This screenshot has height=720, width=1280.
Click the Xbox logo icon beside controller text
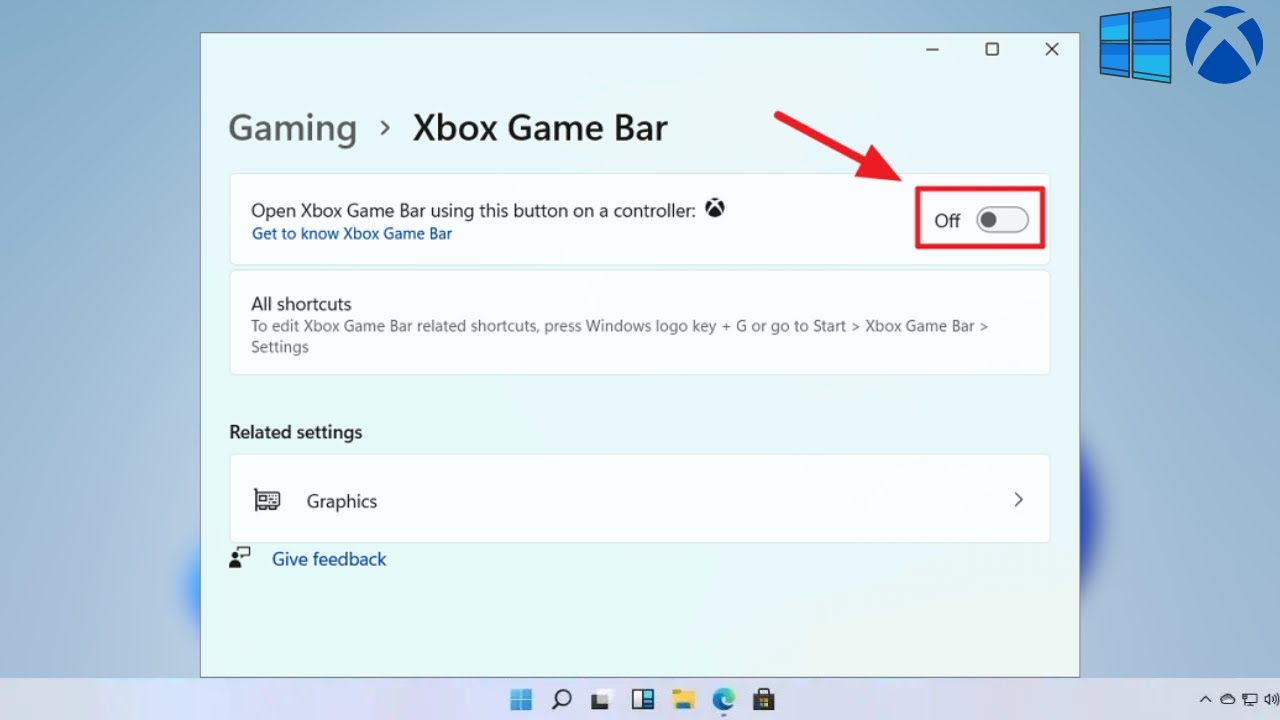(714, 208)
